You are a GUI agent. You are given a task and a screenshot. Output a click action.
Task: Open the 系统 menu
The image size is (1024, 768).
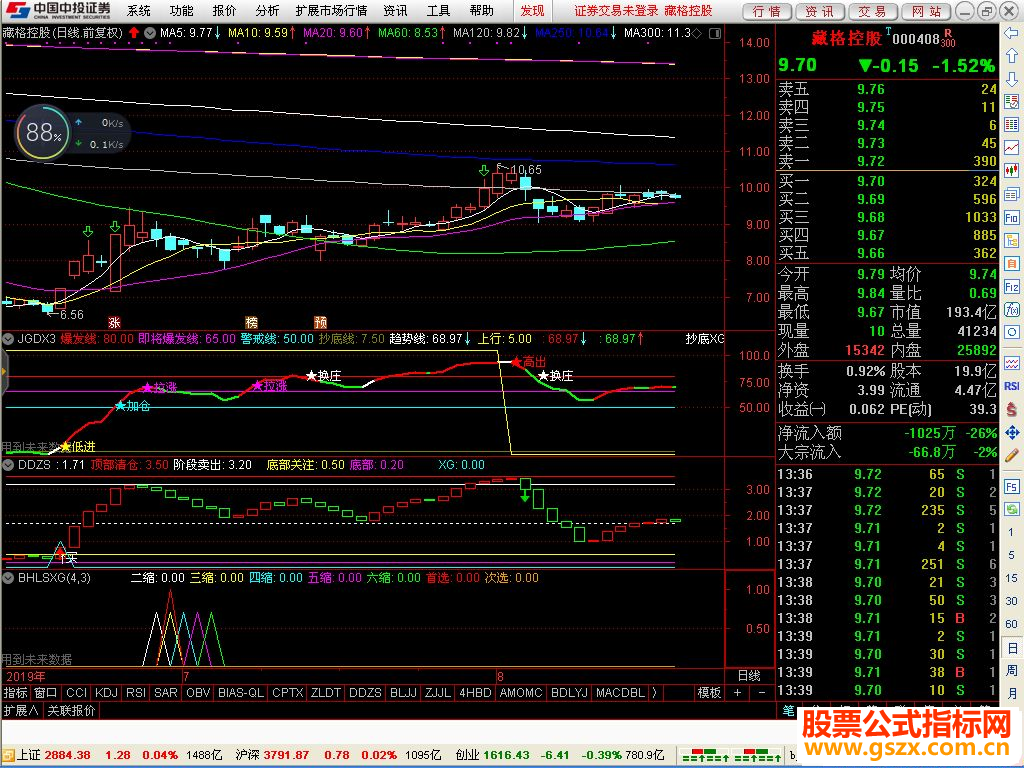138,10
